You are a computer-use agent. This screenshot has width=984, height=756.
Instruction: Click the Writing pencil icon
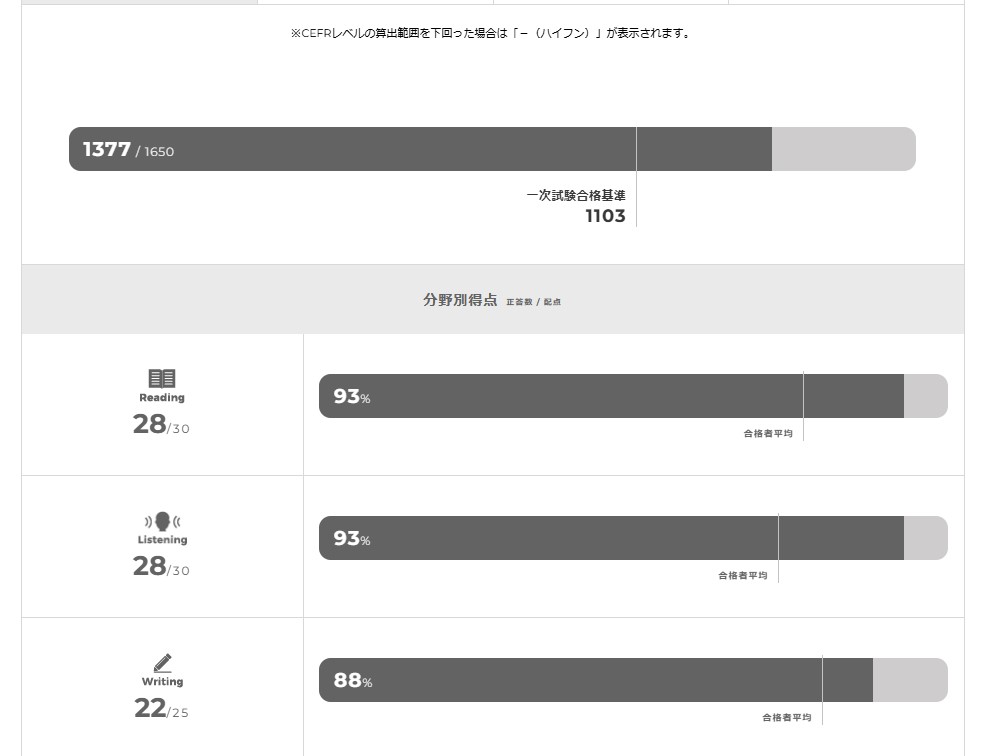163,662
